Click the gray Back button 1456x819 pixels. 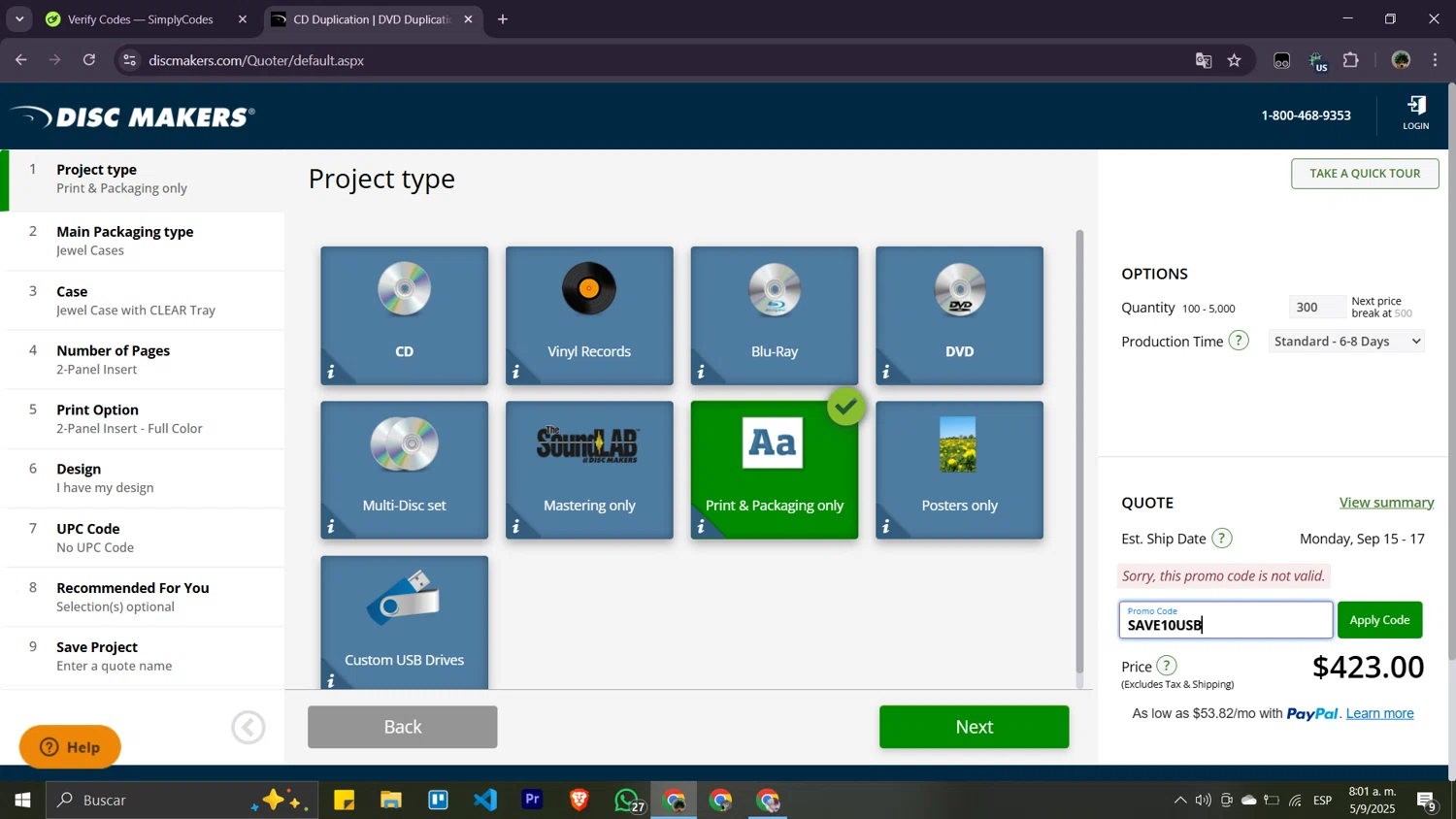(x=402, y=727)
